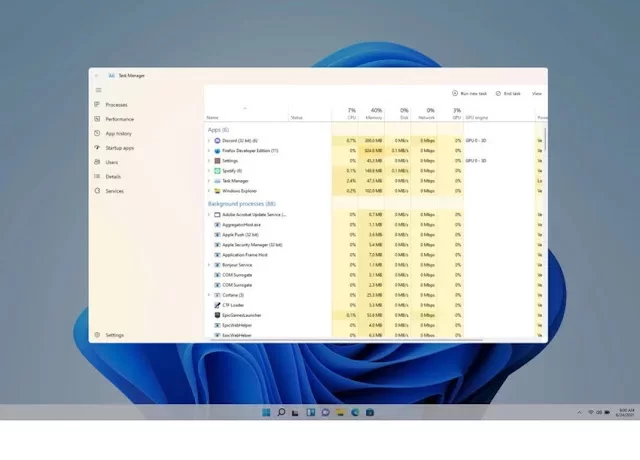Open the Windows Start menu
640x460 pixels.
pyautogui.click(x=266, y=412)
